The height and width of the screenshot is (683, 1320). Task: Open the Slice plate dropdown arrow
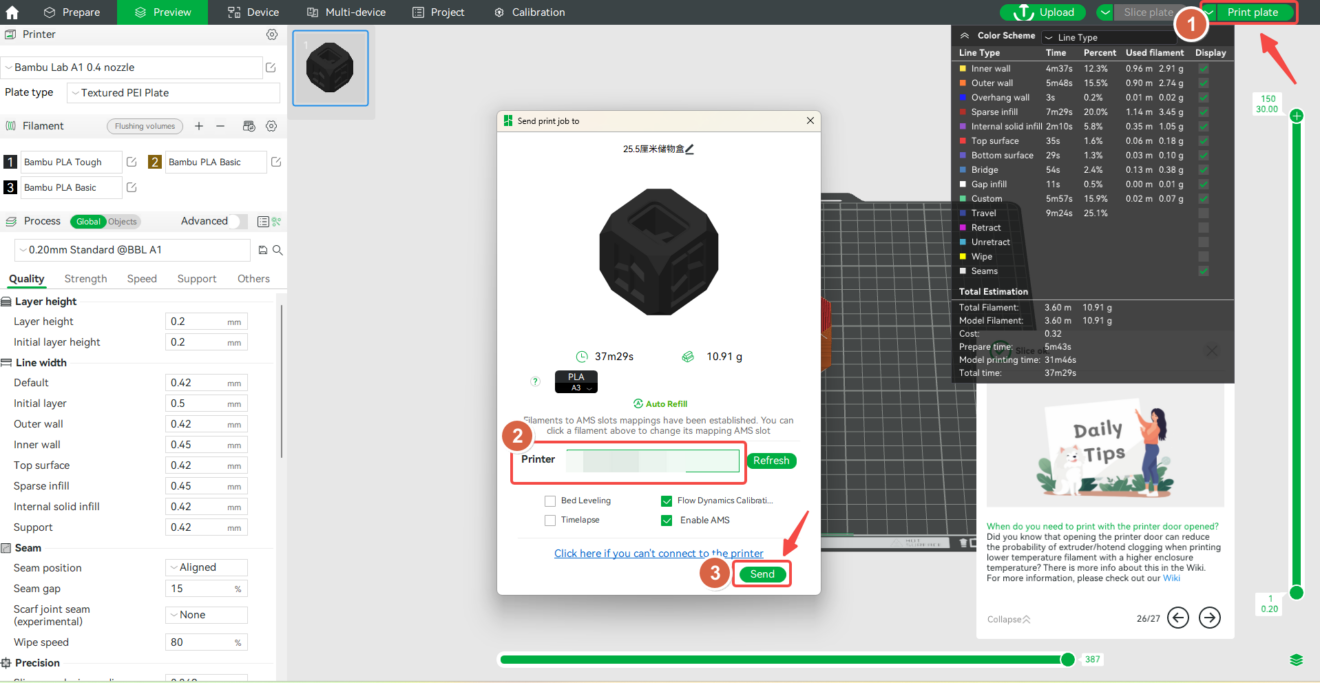point(1104,12)
